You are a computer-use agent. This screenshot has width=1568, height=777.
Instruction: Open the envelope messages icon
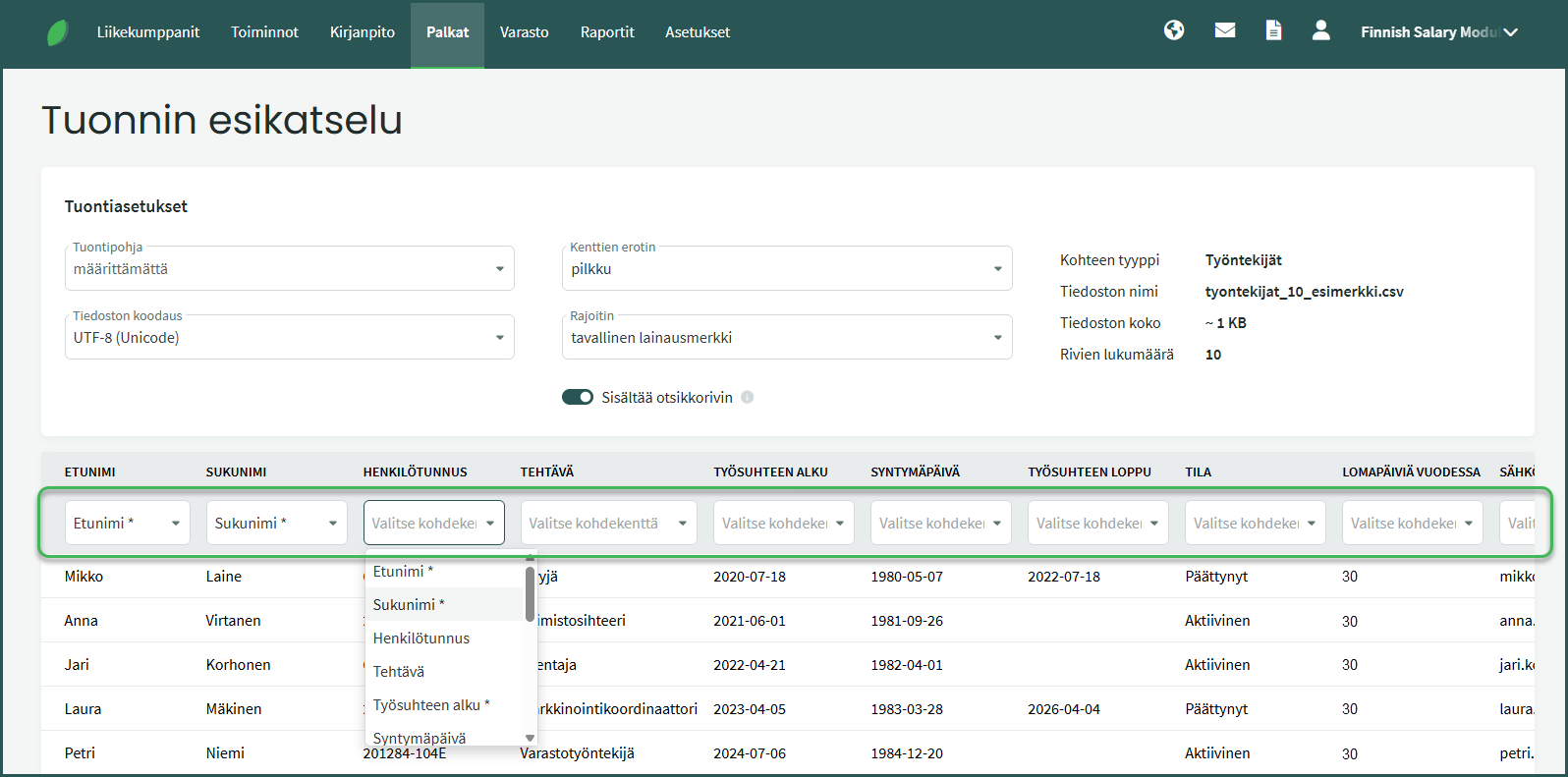(x=1224, y=30)
